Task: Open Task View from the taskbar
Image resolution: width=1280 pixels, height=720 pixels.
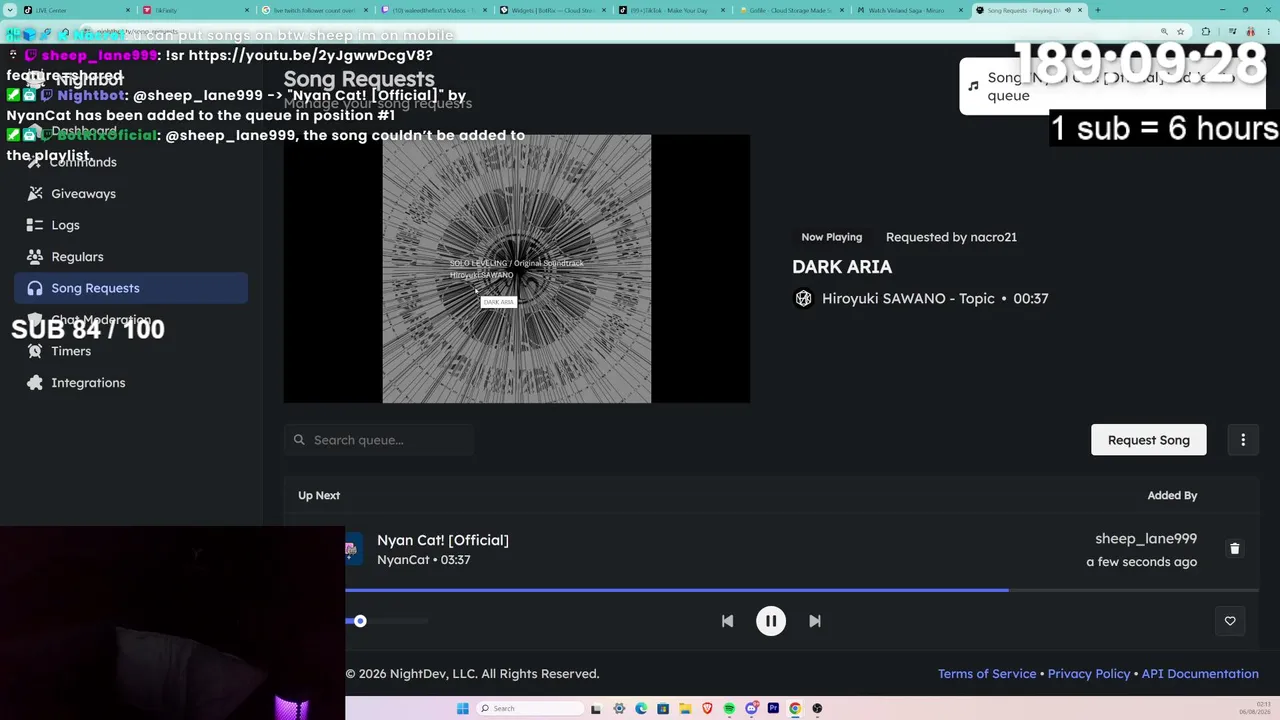Action: click(x=596, y=708)
